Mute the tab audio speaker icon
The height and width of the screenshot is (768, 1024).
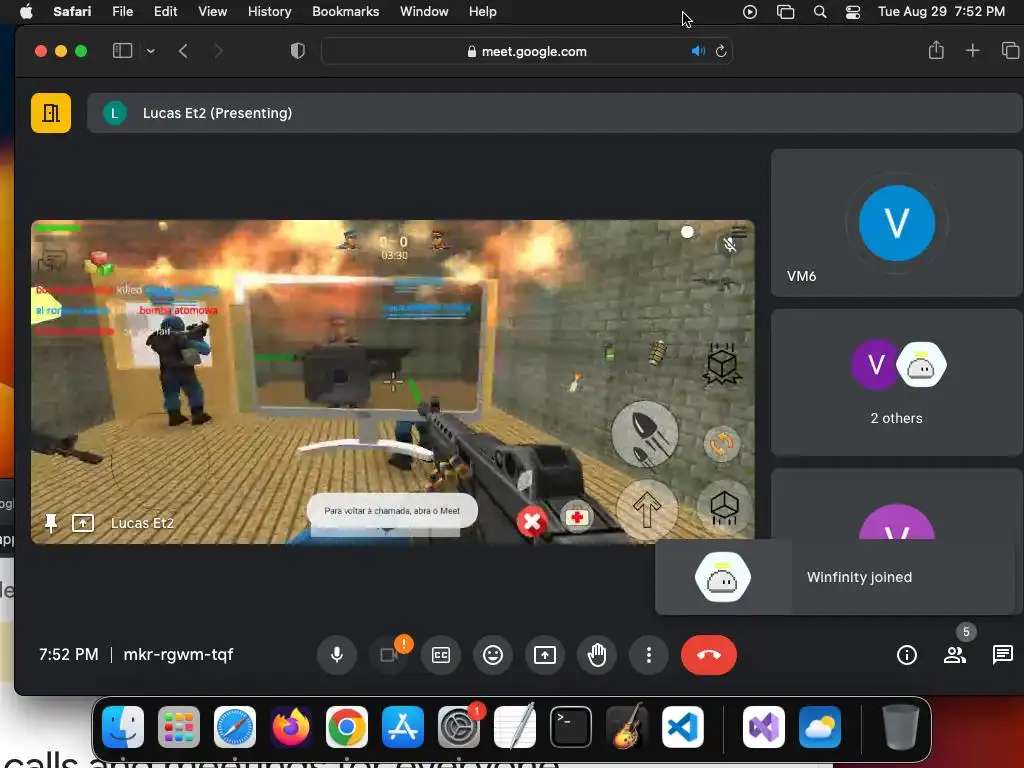698,51
